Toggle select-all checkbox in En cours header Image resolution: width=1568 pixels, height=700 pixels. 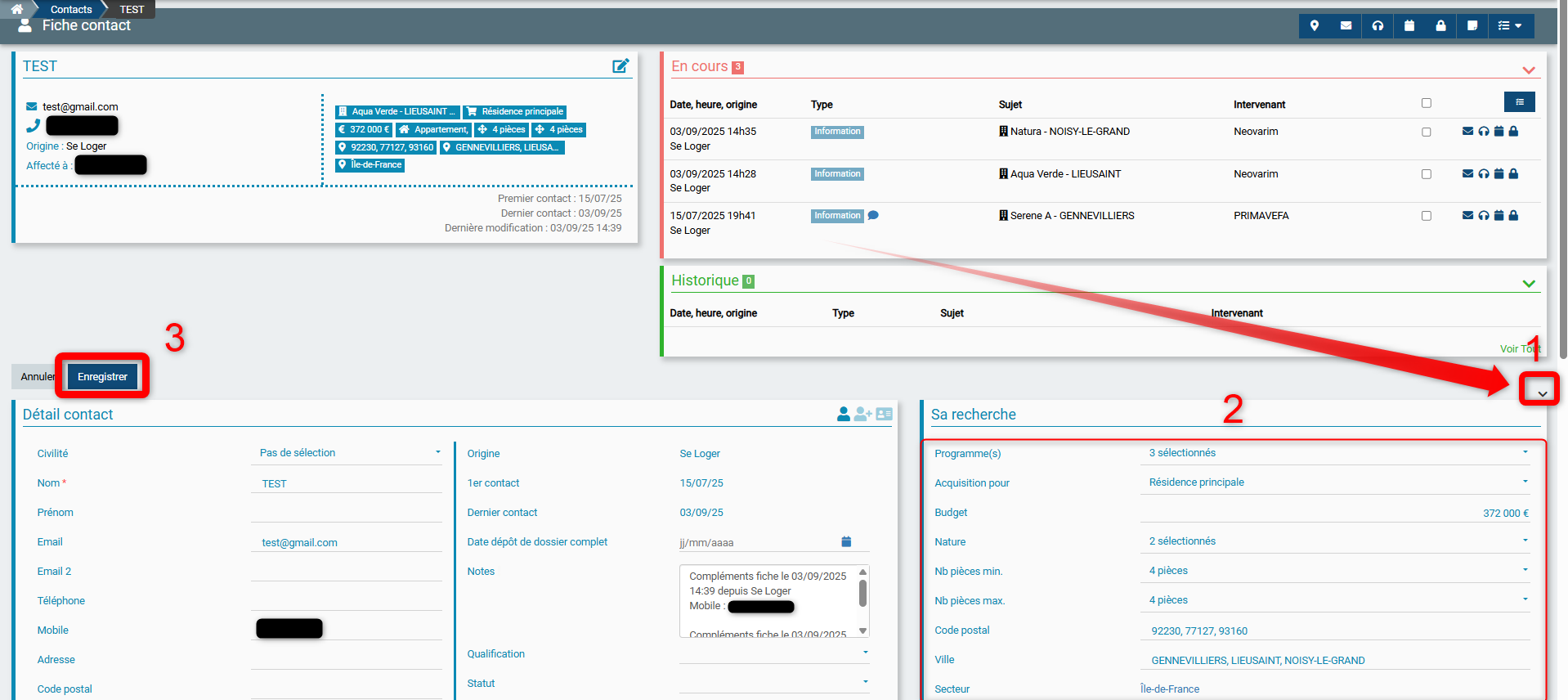point(1427,103)
